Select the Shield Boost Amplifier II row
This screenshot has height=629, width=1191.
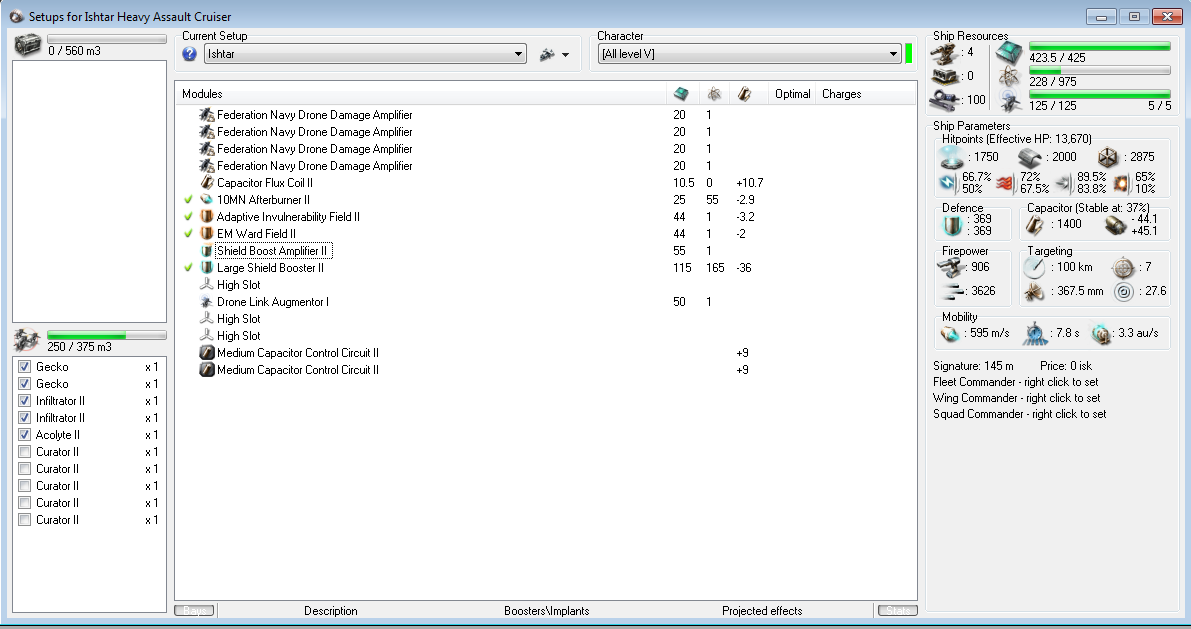(272, 251)
